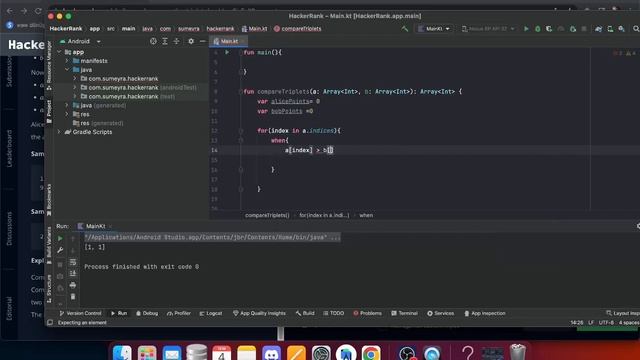Click Run with Coverage icon in toolbar

coord(549,29)
